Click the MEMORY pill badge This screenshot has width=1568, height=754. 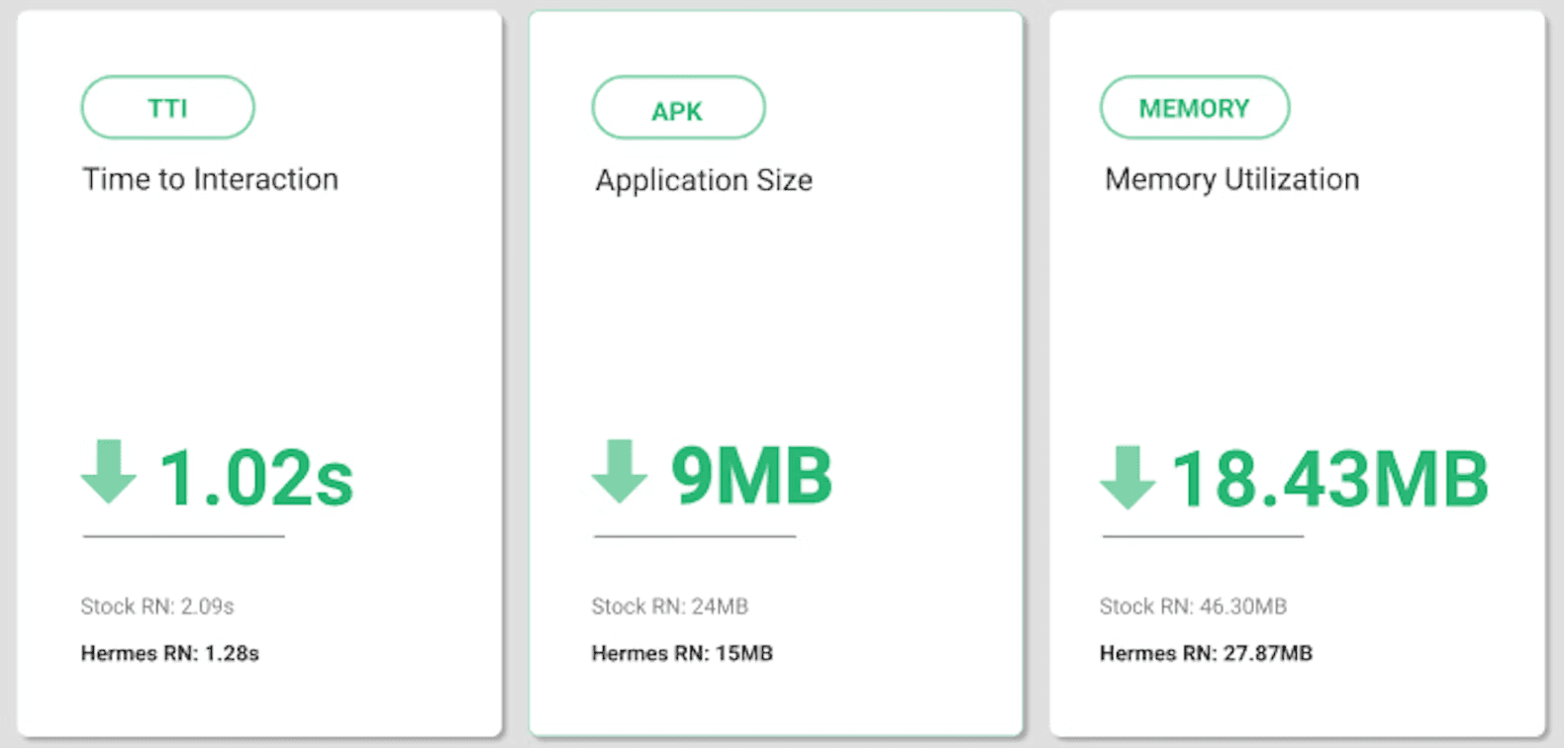click(x=1194, y=108)
